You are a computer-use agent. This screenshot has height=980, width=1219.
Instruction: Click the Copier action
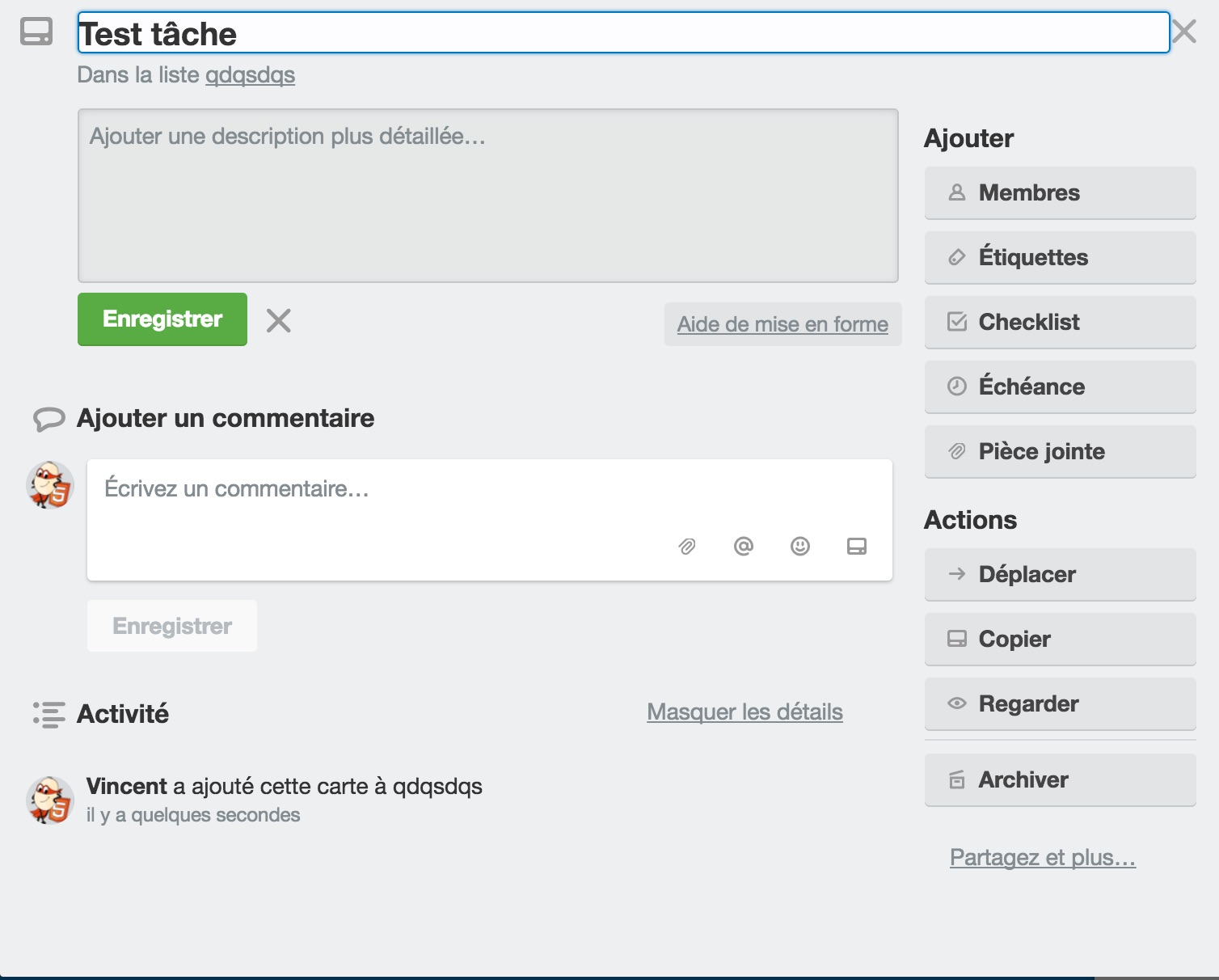click(x=1060, y=639)
